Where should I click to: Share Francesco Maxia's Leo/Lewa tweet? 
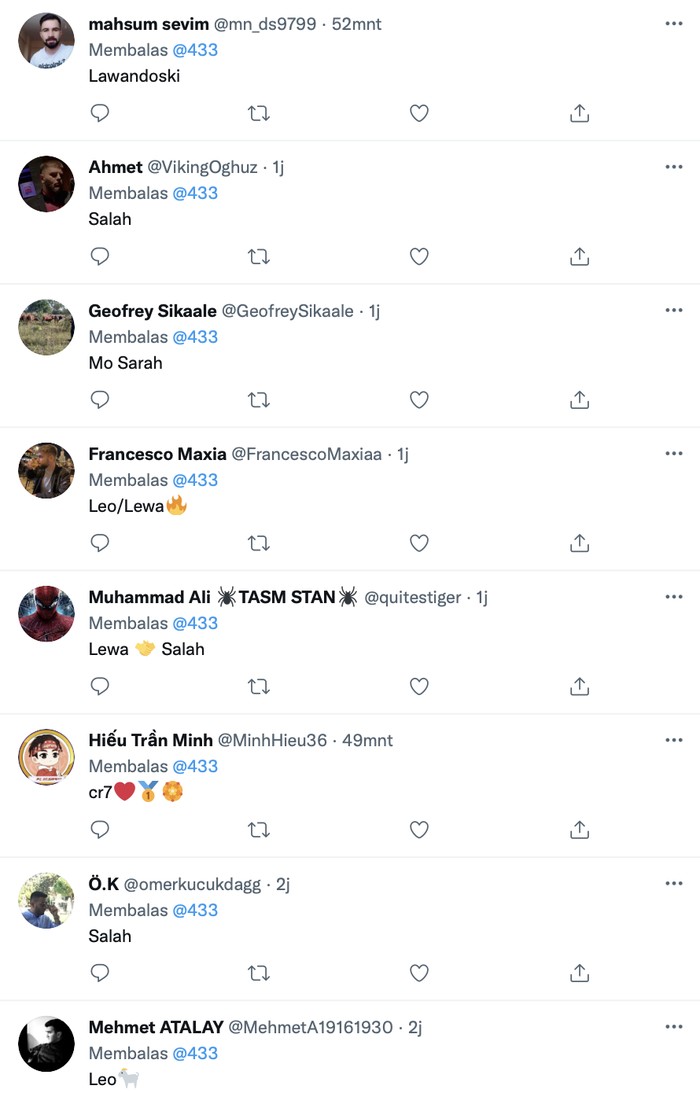tap(579, 543)
